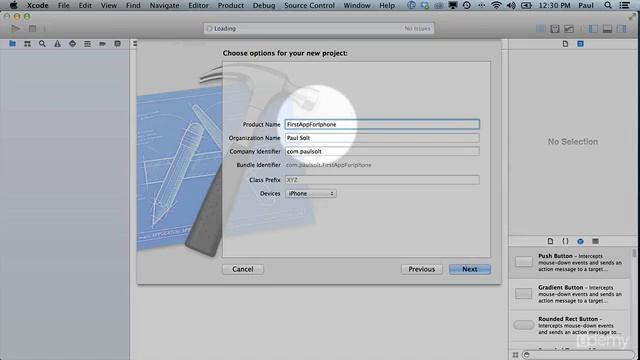Click Next to continue project setup

coord(469,269)
